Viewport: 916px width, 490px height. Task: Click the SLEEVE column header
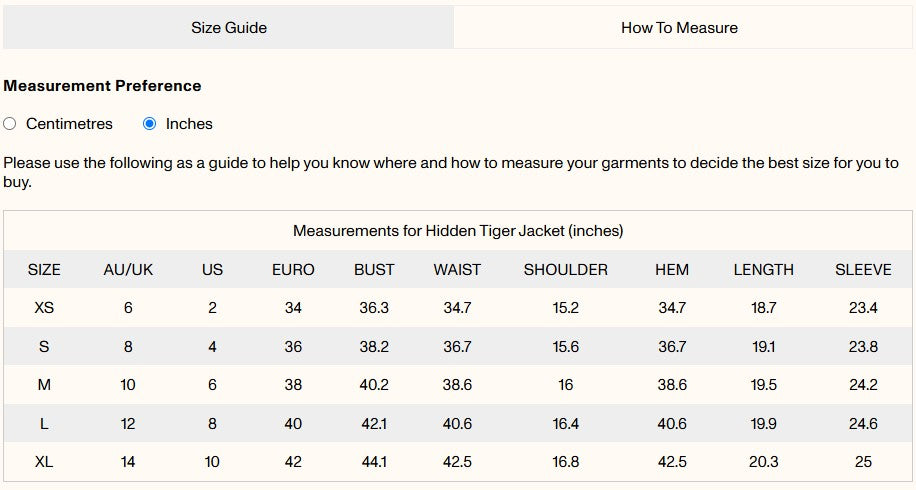pyautogui.click(x=863, y=270)
